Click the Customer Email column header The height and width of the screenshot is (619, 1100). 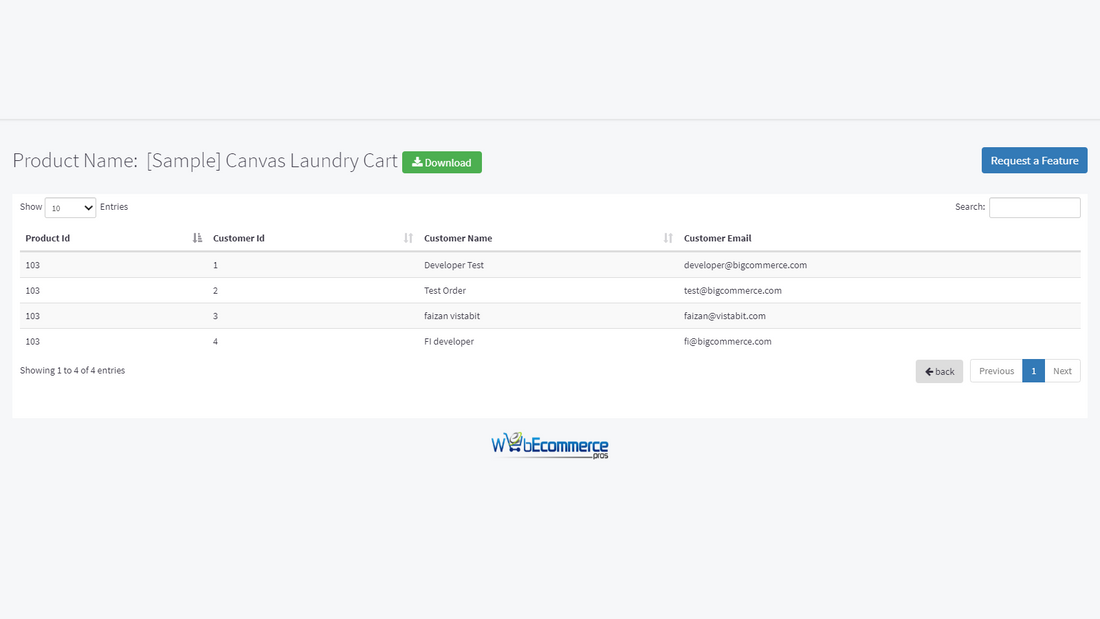coord(717,238)
